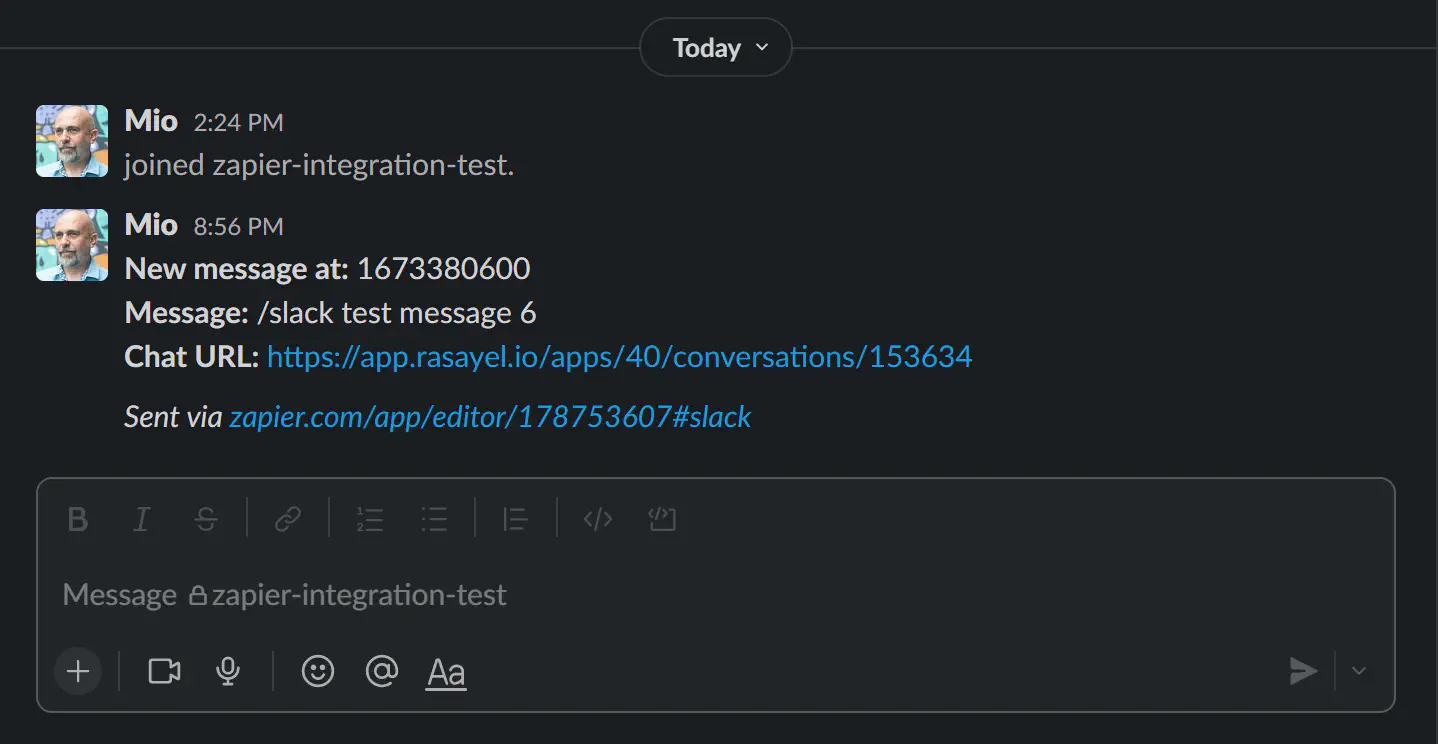Mention someone with the @ icon
The height and width of the screenshot is (744, 1438).
tap(381, 671)
